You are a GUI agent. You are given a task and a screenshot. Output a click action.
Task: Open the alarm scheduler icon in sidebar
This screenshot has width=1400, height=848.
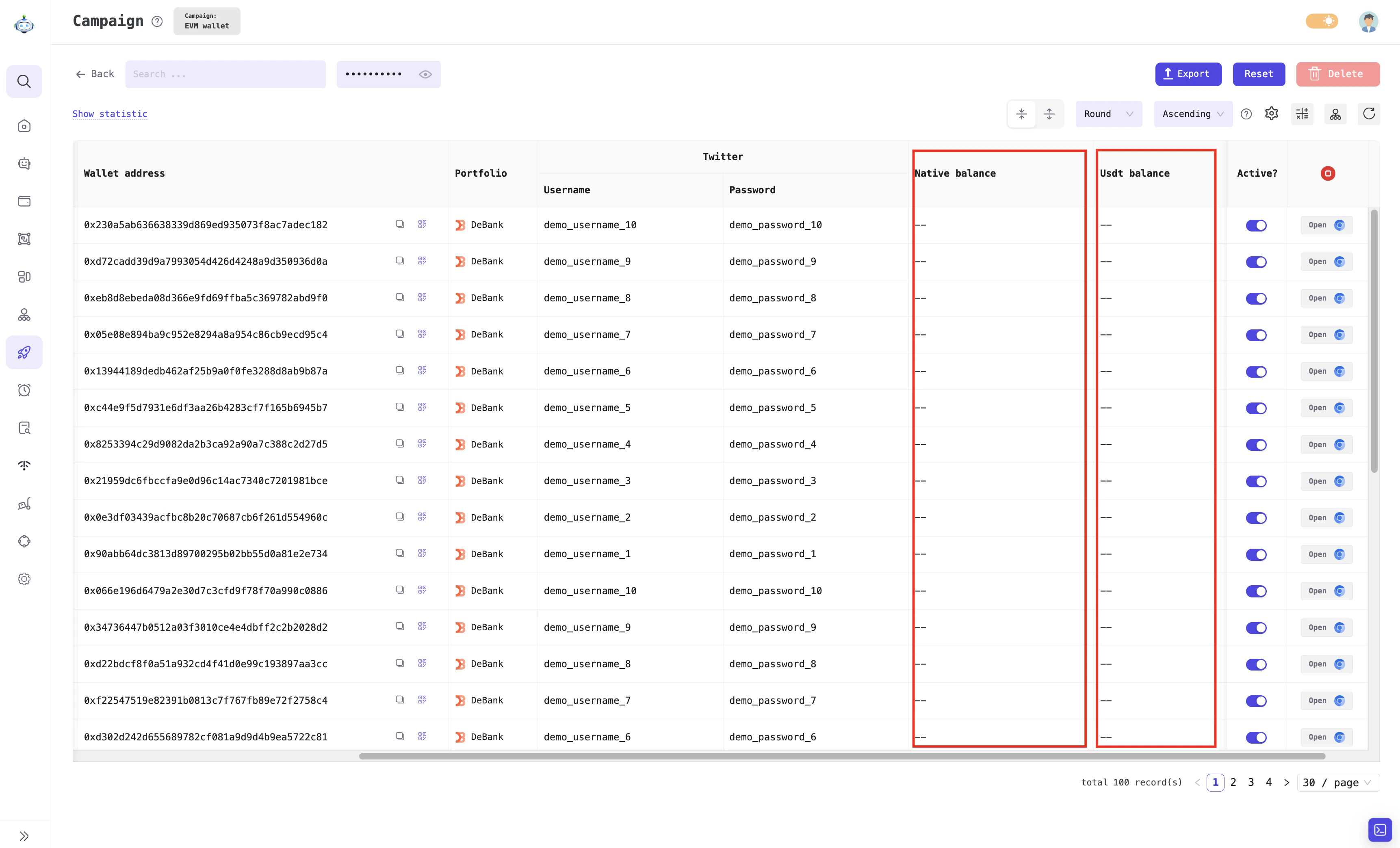[24, 389]
